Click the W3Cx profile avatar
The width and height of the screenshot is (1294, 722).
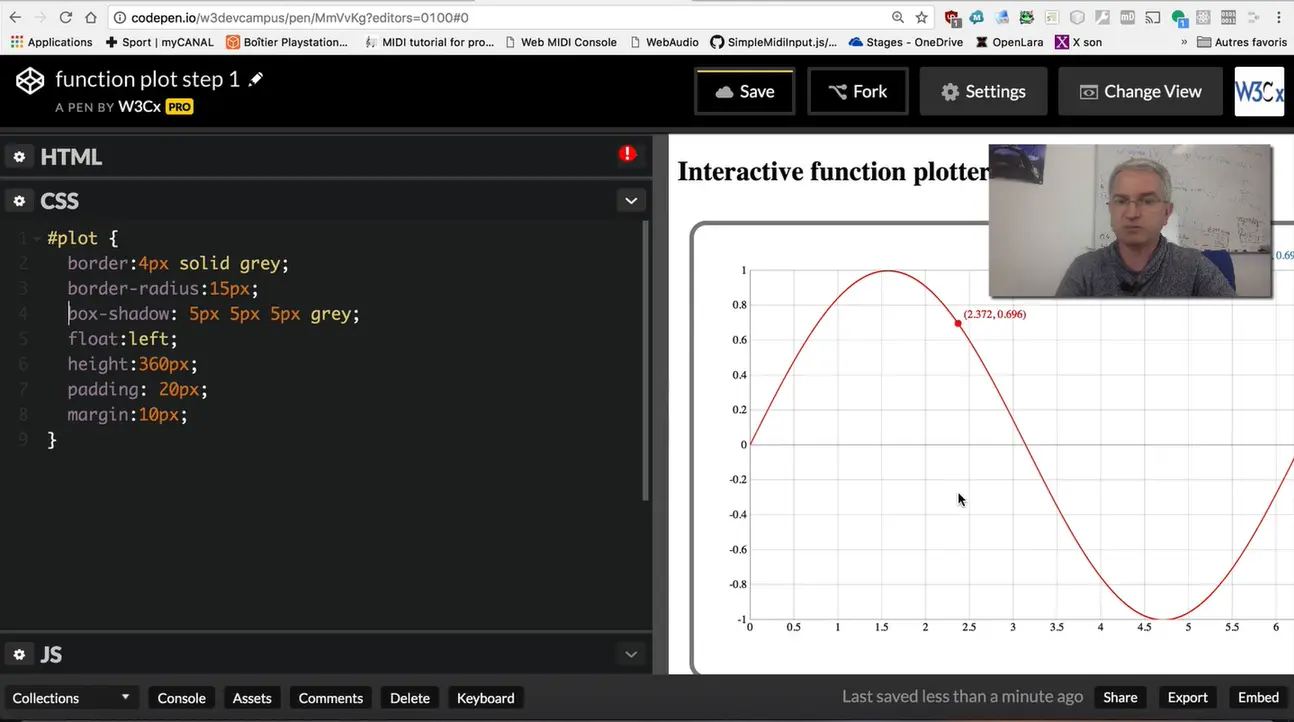(x=1259, y=92)
